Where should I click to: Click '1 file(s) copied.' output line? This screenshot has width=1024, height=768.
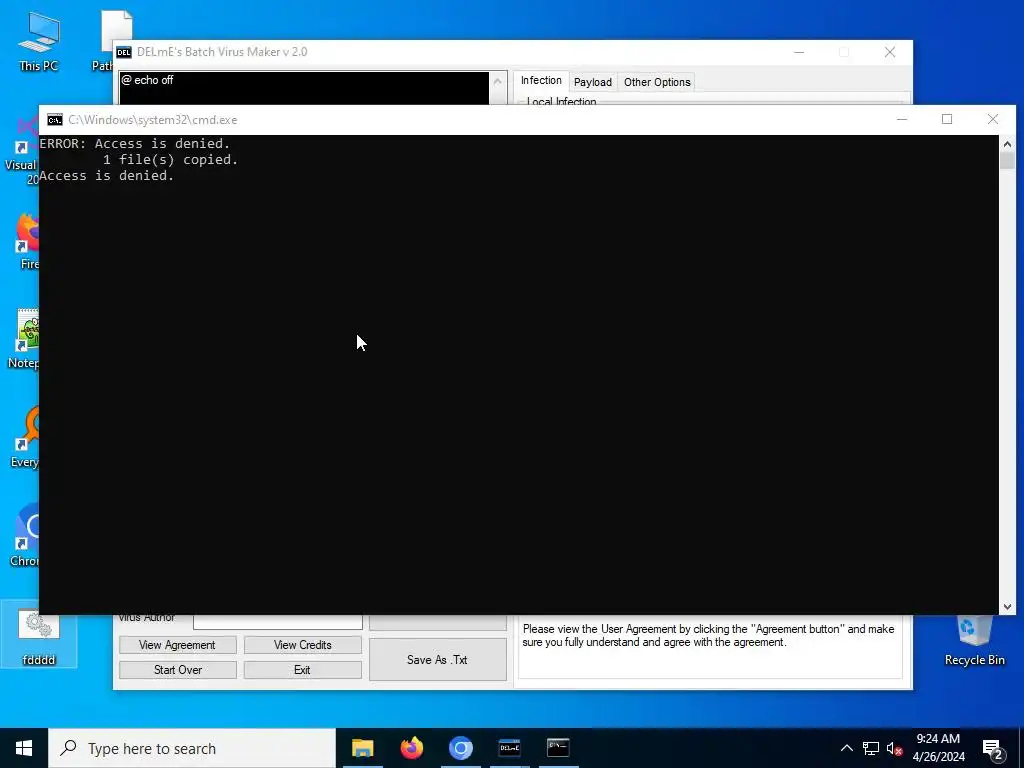click(170, 160)
